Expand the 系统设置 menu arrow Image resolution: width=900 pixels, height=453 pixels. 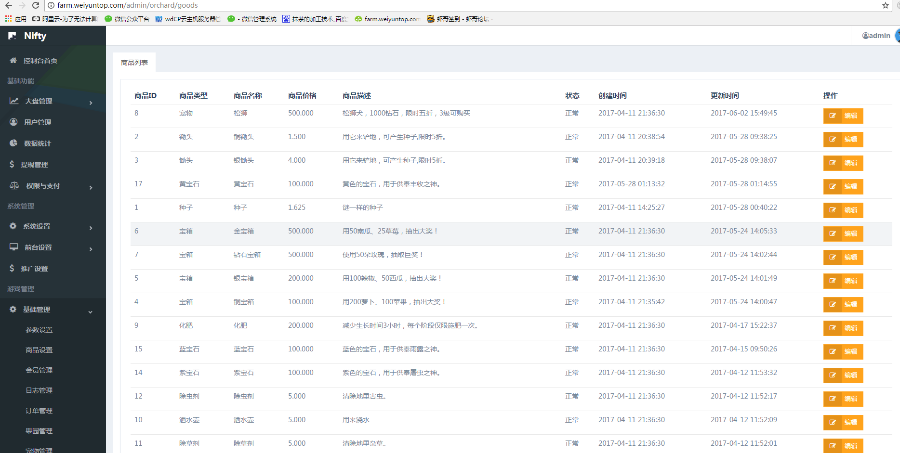(91, 226)
